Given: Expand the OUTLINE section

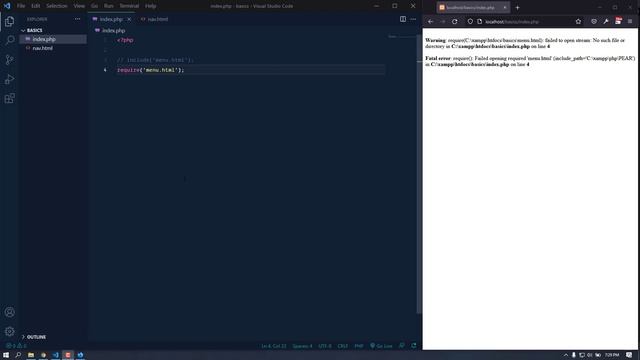Looking at the screenshot, I should [x=35, y=337].
